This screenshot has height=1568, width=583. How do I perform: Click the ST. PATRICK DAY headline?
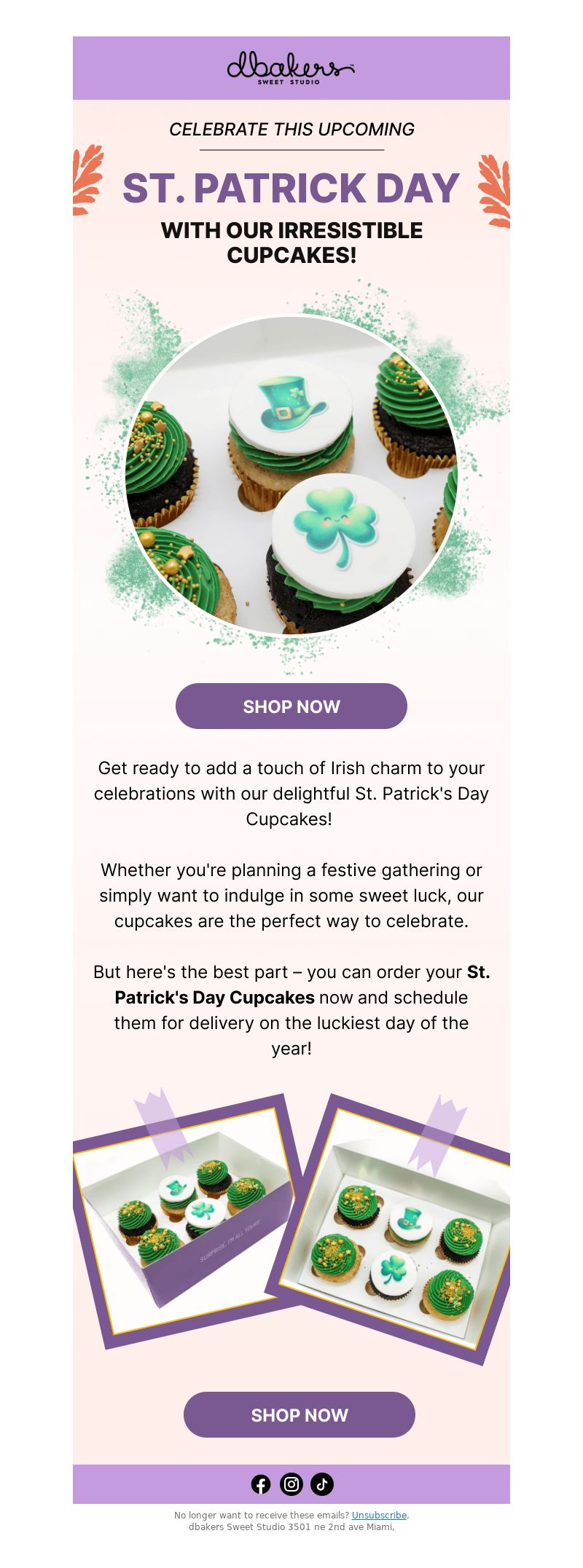[x=291, y=189]
